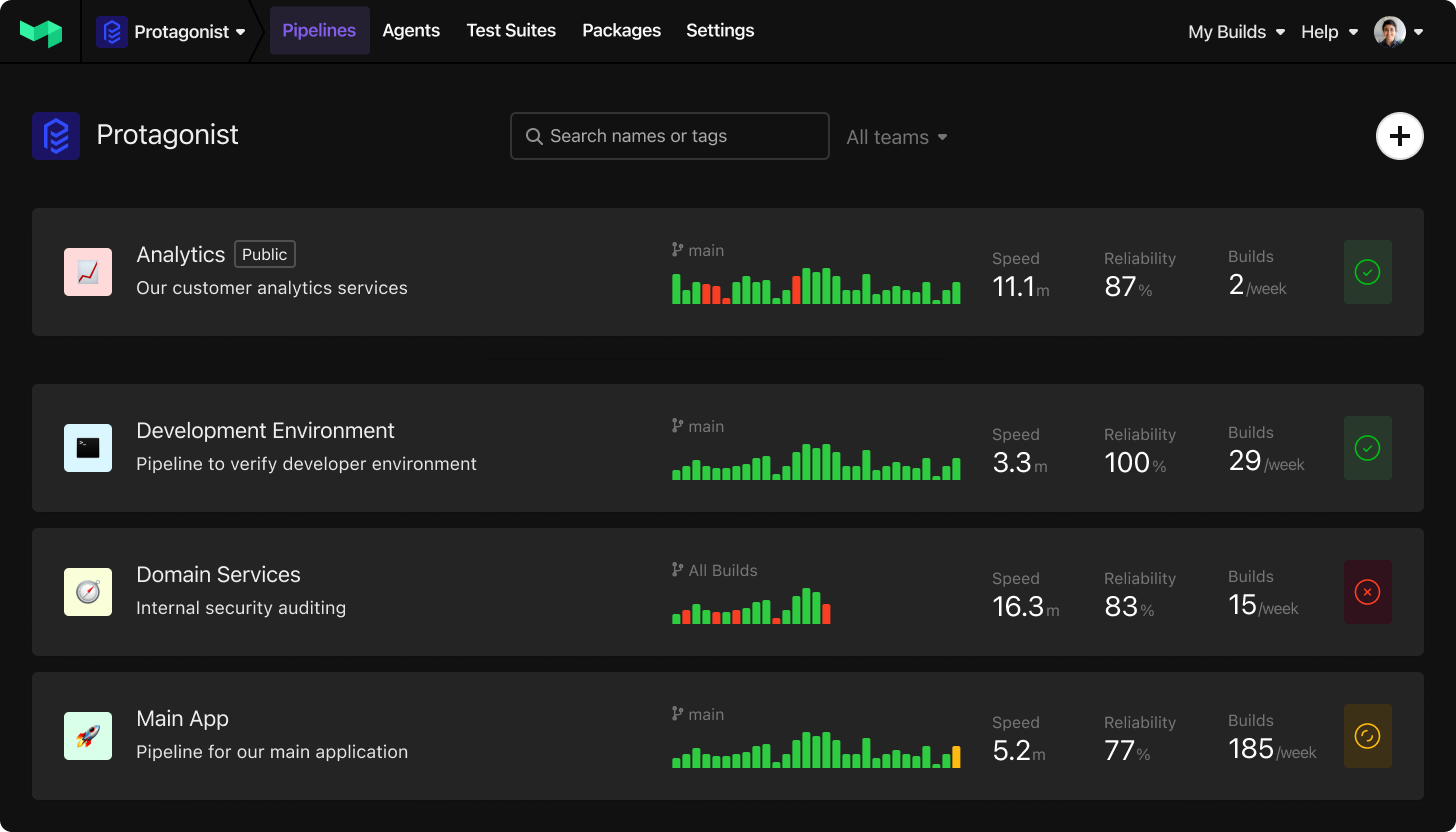
Task: Click the failed status icon for Domain Services
Action: tap(1367, 592)
